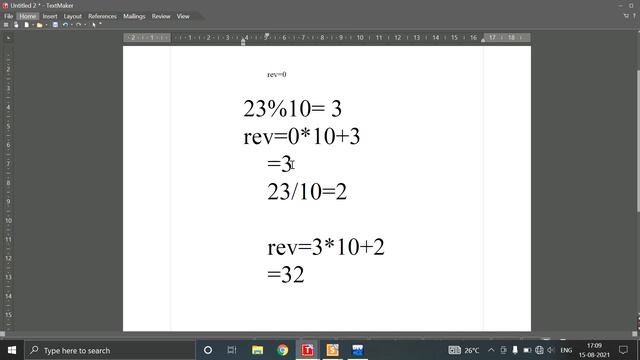
Task: Click the battery icon in the system tray
Action: (527, 350)
